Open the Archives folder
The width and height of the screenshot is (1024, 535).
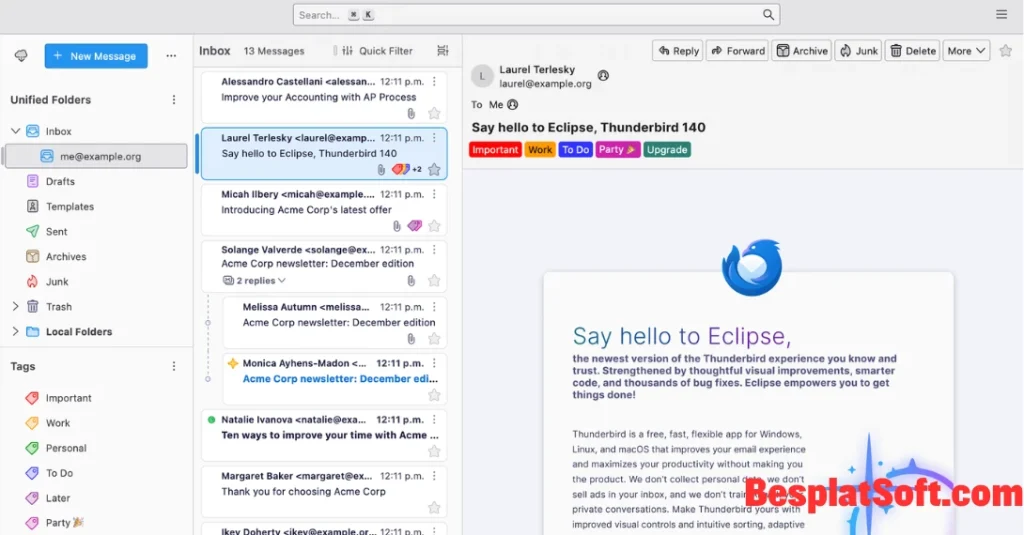[65, 257]
